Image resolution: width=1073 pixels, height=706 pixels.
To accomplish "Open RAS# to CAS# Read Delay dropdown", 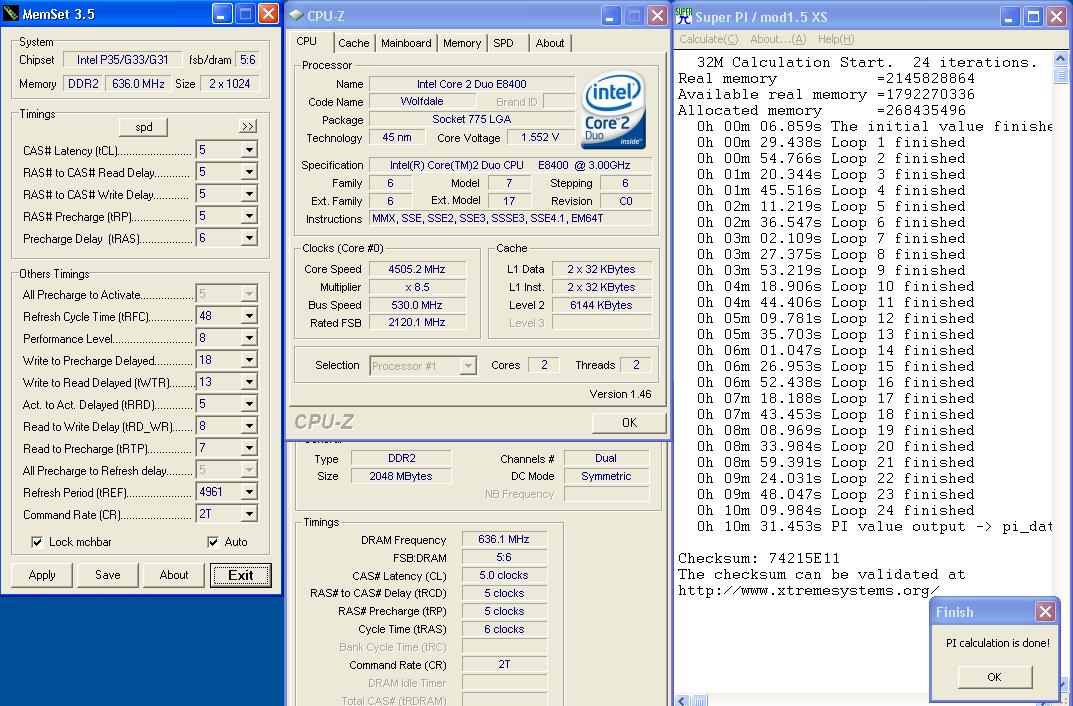I will tap(249, 172).
